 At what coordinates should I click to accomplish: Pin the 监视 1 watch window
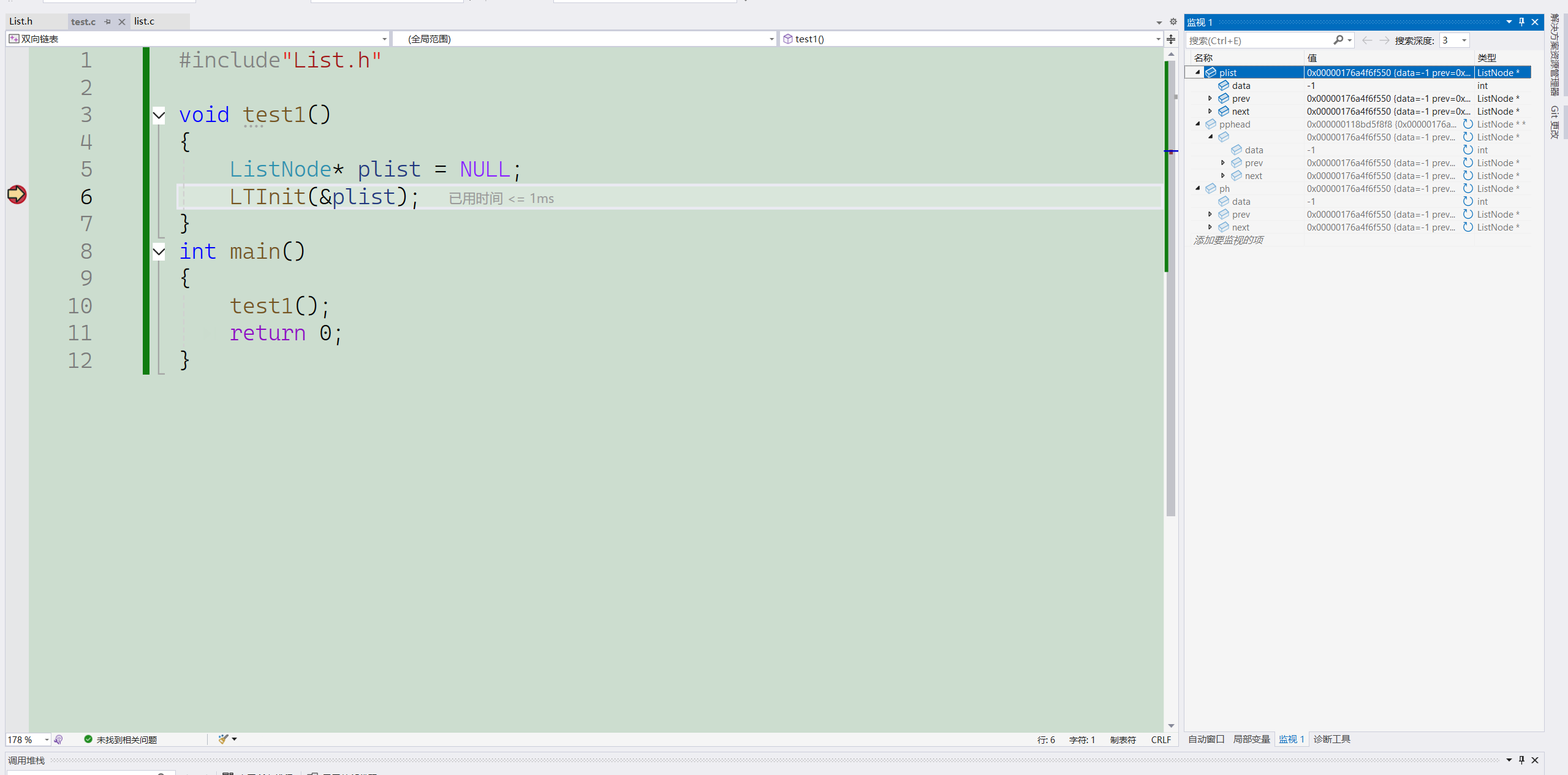(x=1521, y=22)
